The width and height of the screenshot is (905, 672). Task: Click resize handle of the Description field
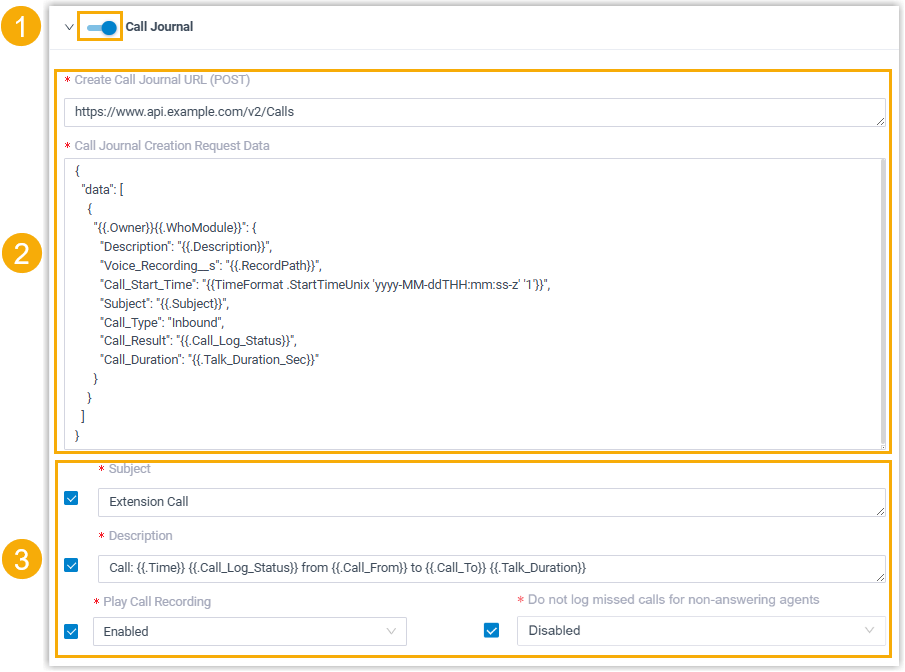[x=880, y=577]
